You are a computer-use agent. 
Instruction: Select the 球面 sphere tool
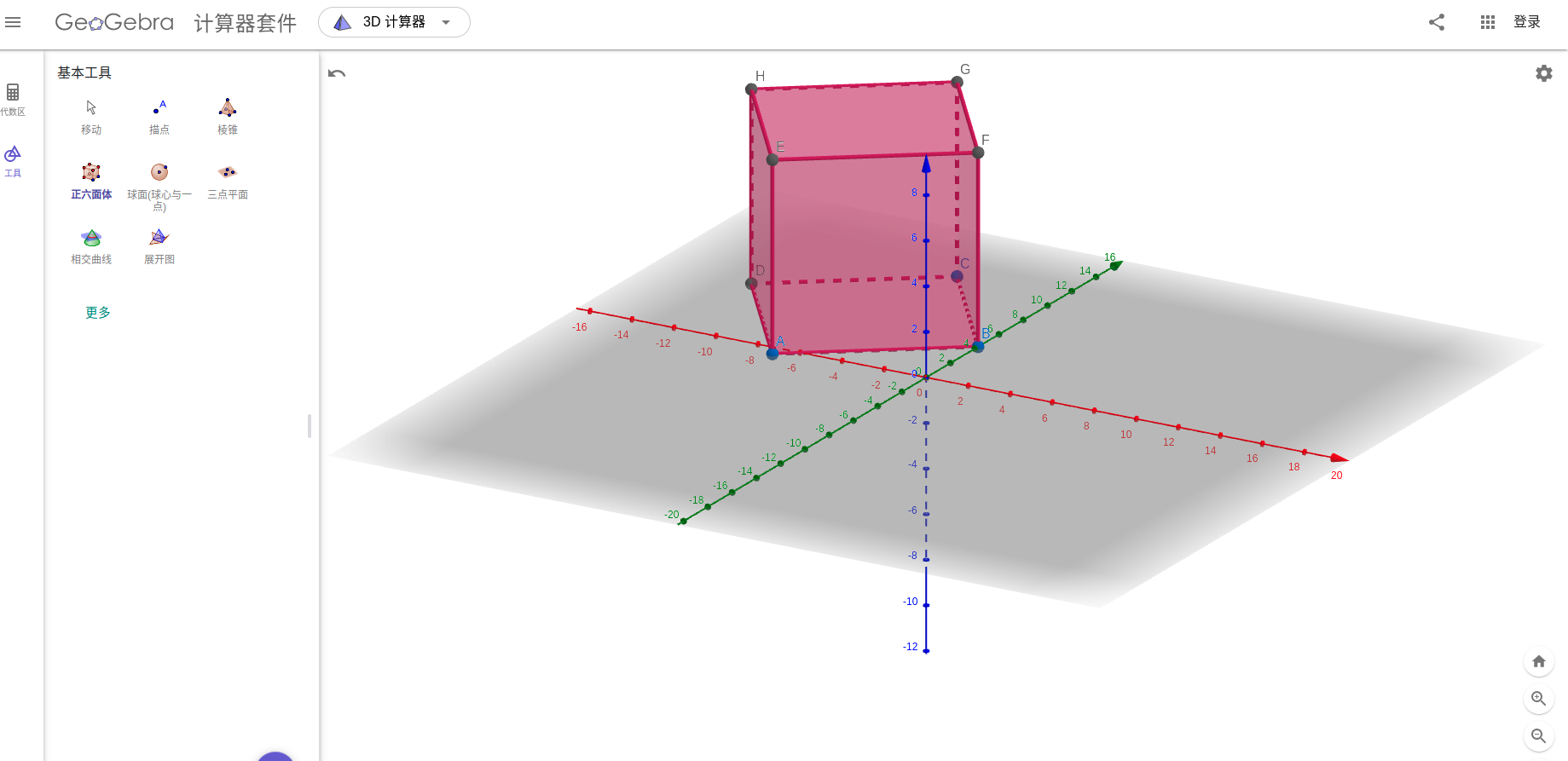tap(159, 187)
